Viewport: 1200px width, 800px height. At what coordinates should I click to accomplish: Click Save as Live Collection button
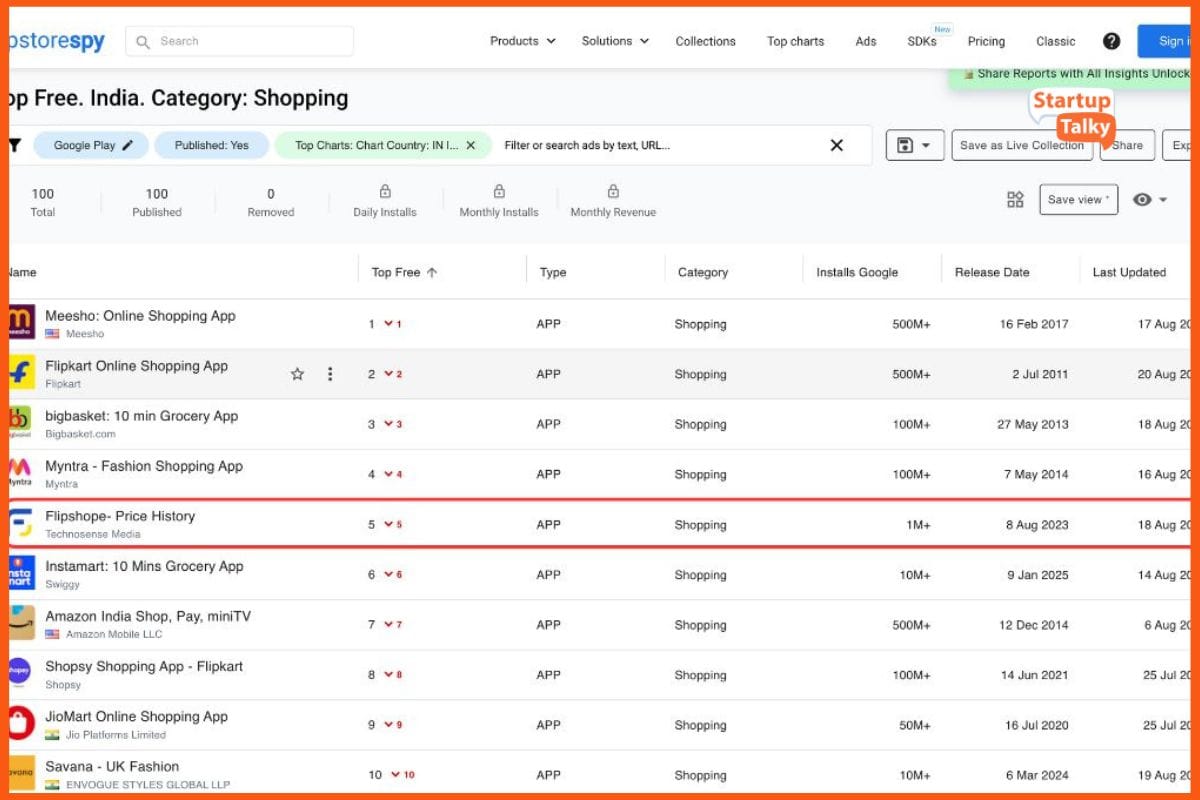(1021, 145)
